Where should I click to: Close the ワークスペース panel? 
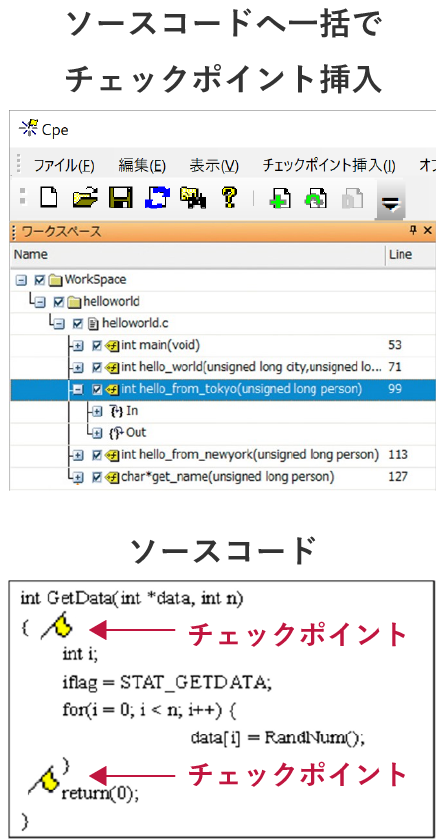tap(427, 231)
